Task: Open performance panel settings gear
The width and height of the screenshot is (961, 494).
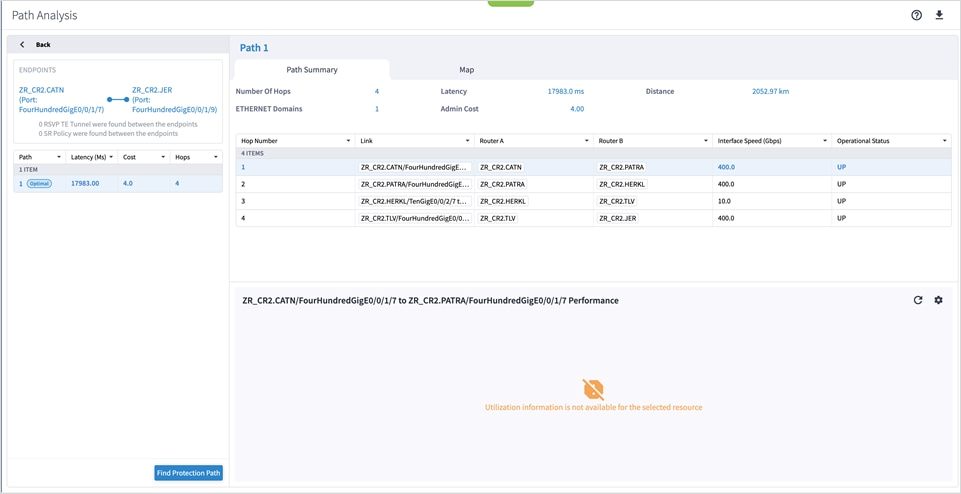Action: tap(938, 300)
